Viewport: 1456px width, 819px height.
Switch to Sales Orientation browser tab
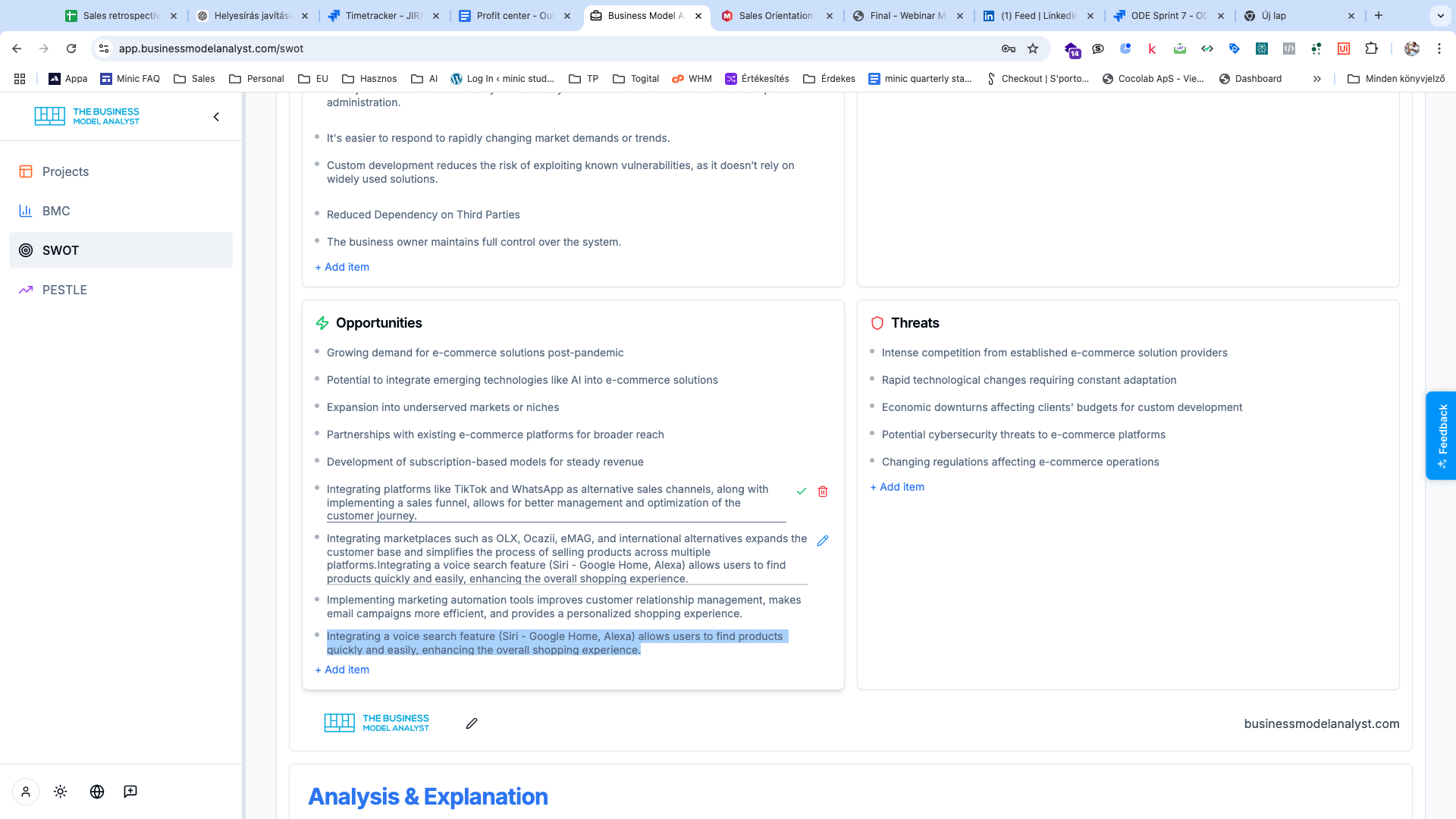click(x=775, y=15)
